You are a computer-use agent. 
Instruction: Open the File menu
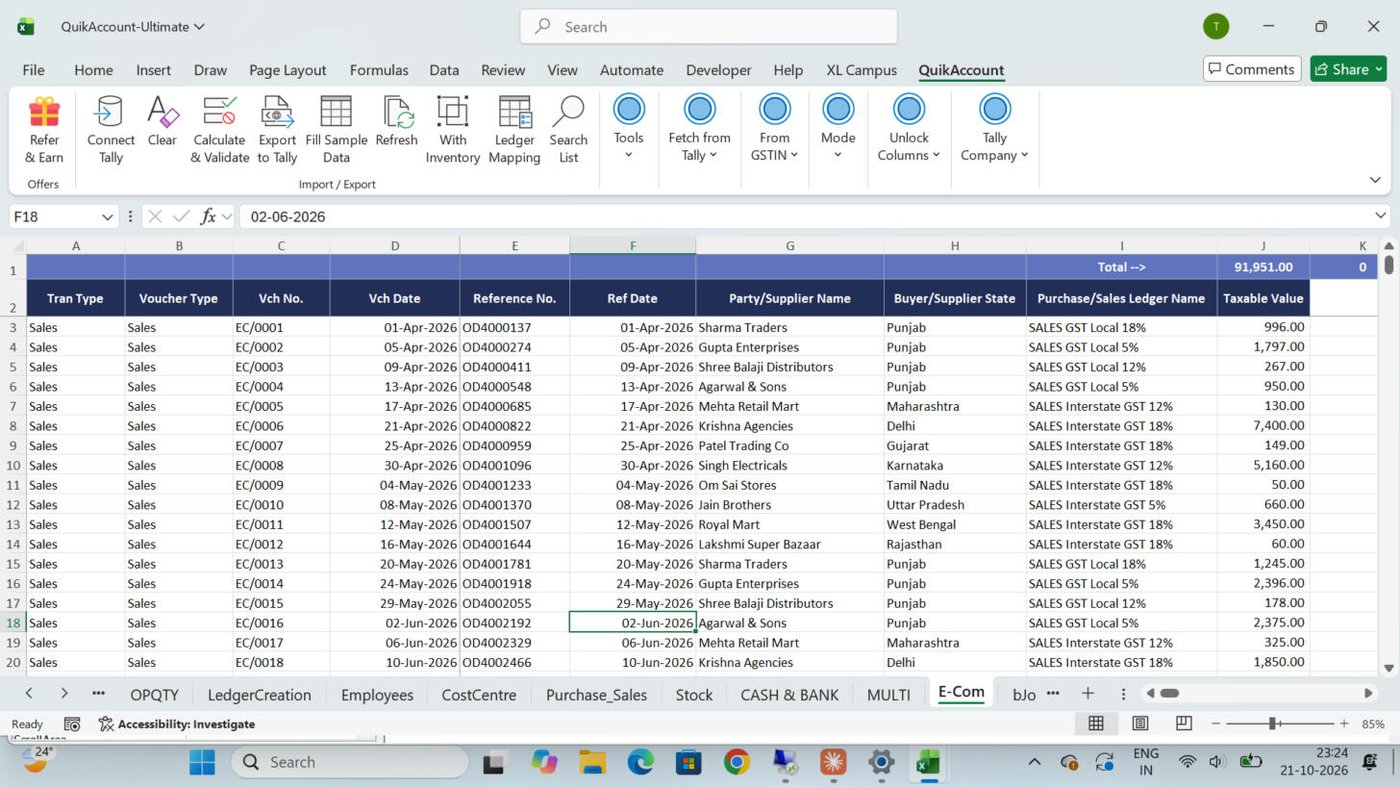coord(33,70)
